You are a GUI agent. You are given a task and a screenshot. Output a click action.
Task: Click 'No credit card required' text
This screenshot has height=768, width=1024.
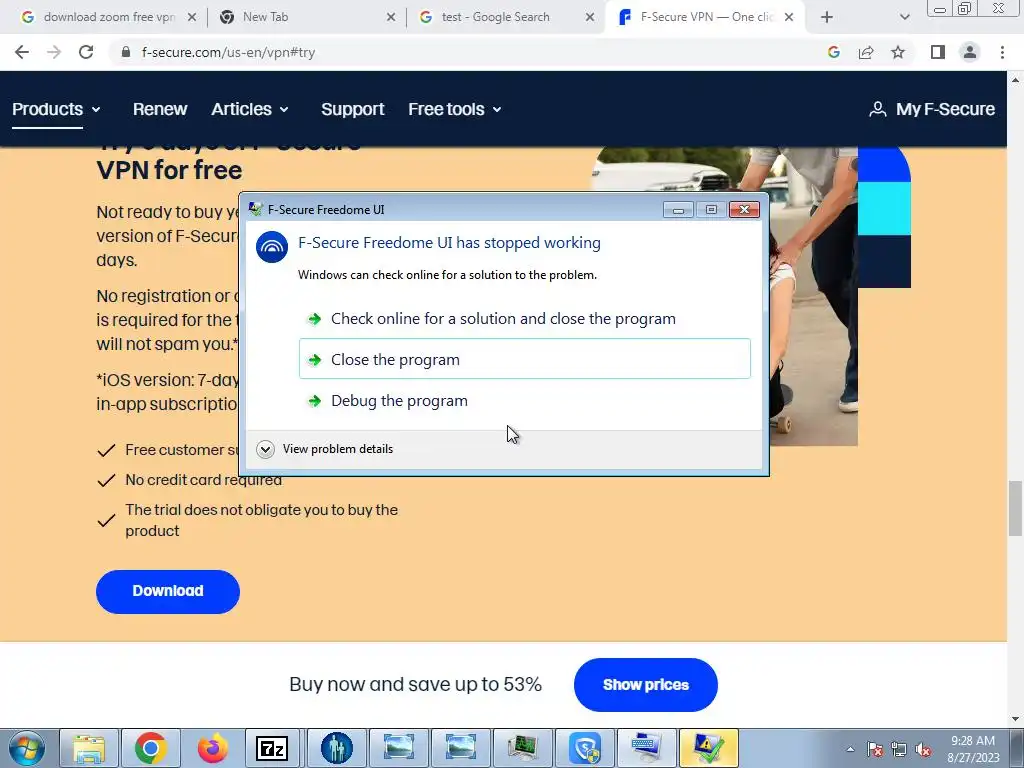coord(204,480)
